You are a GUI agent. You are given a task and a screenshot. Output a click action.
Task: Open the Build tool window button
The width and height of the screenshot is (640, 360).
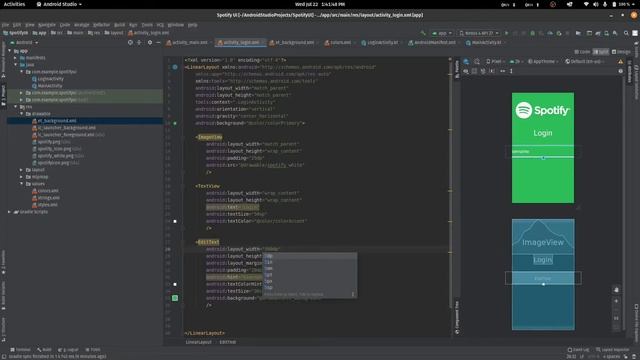tap(44, 350)
